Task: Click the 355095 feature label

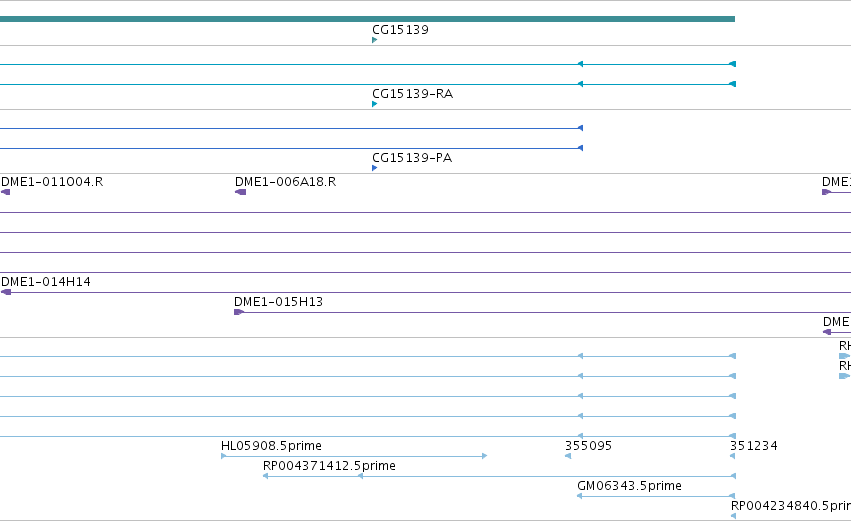Action: [x=588, y=446]
